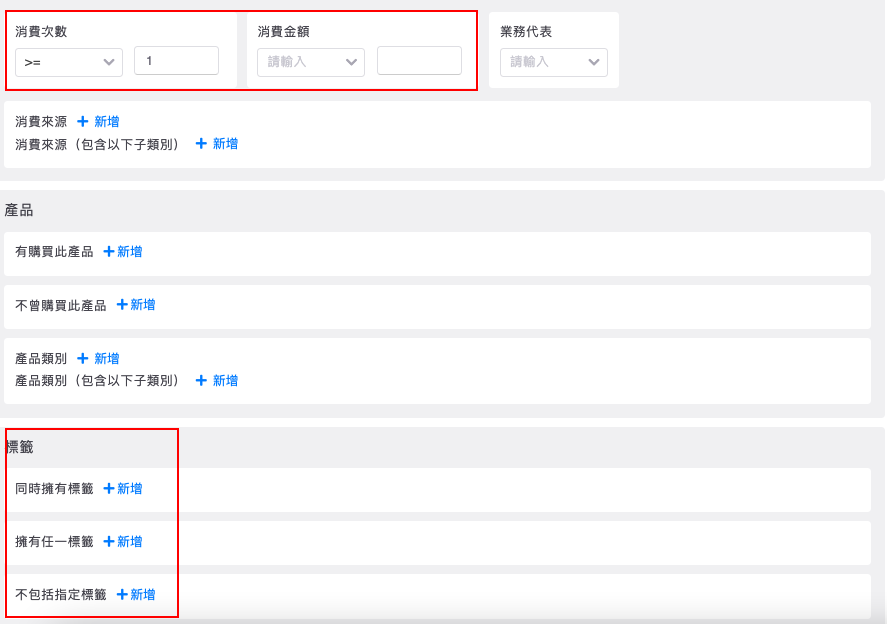Image resolution: width=887 pixels, height=624 pixels.
Task: Open the 消費次數 operator dropdown showing >=
Action: [x=68, y=62]
